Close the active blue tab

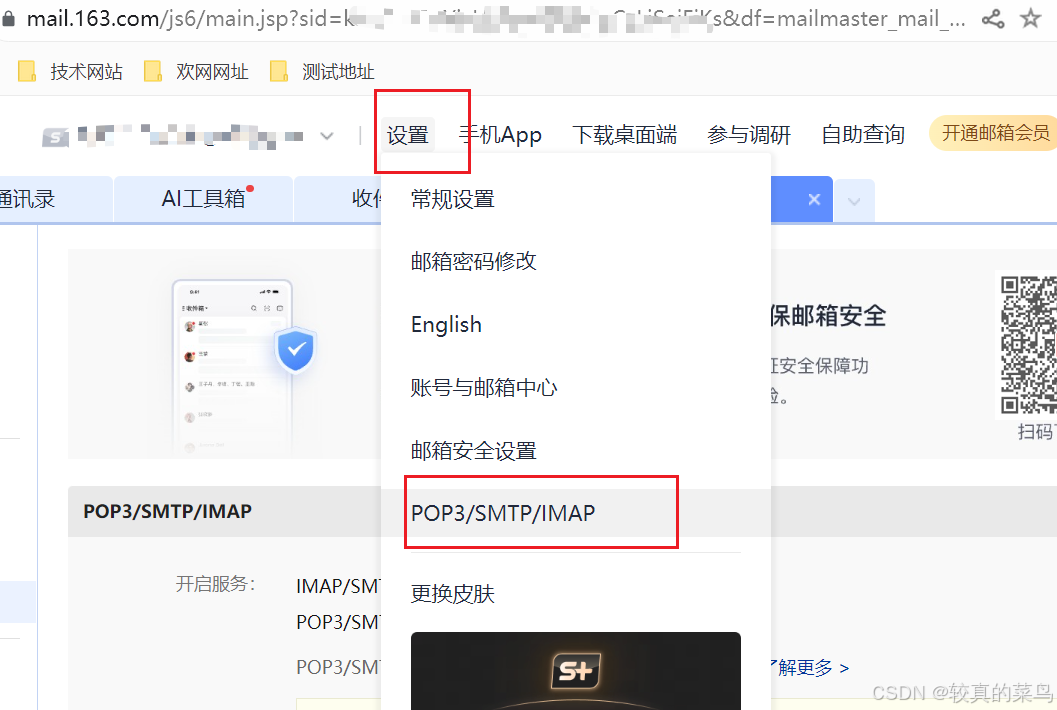(814, 199)
